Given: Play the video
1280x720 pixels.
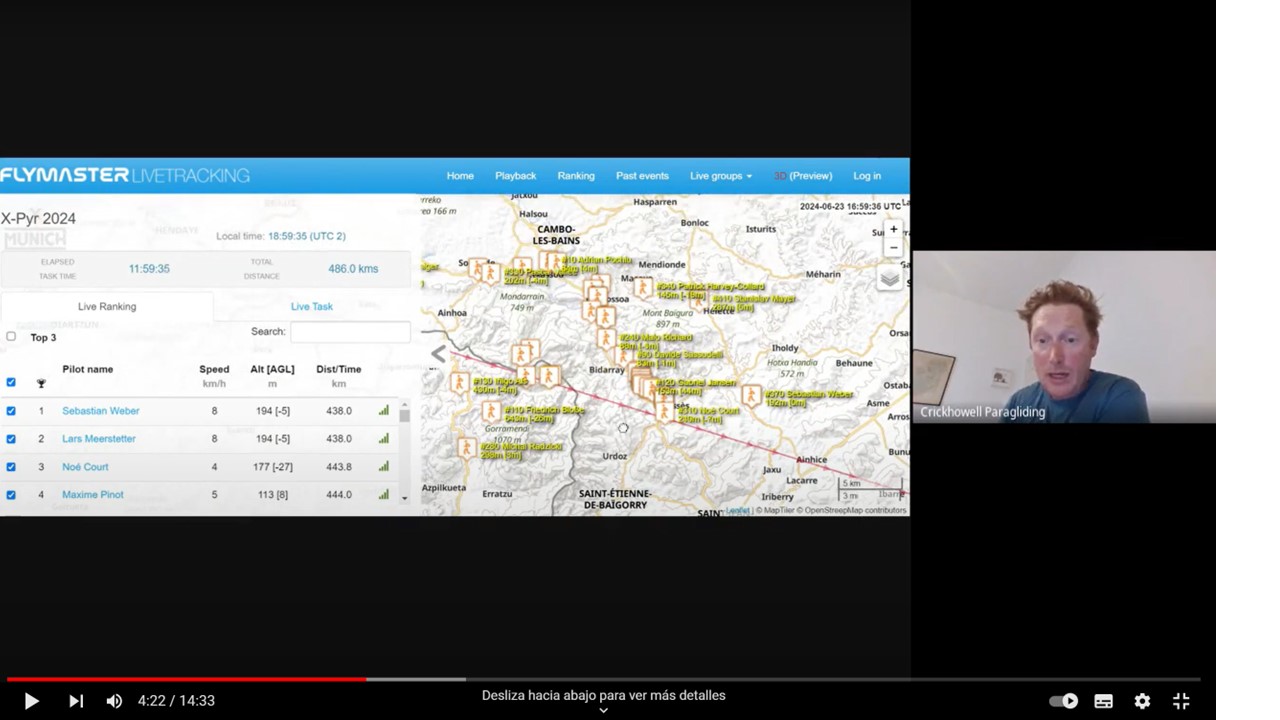Looking at the screenshot, I should point(31,701).
